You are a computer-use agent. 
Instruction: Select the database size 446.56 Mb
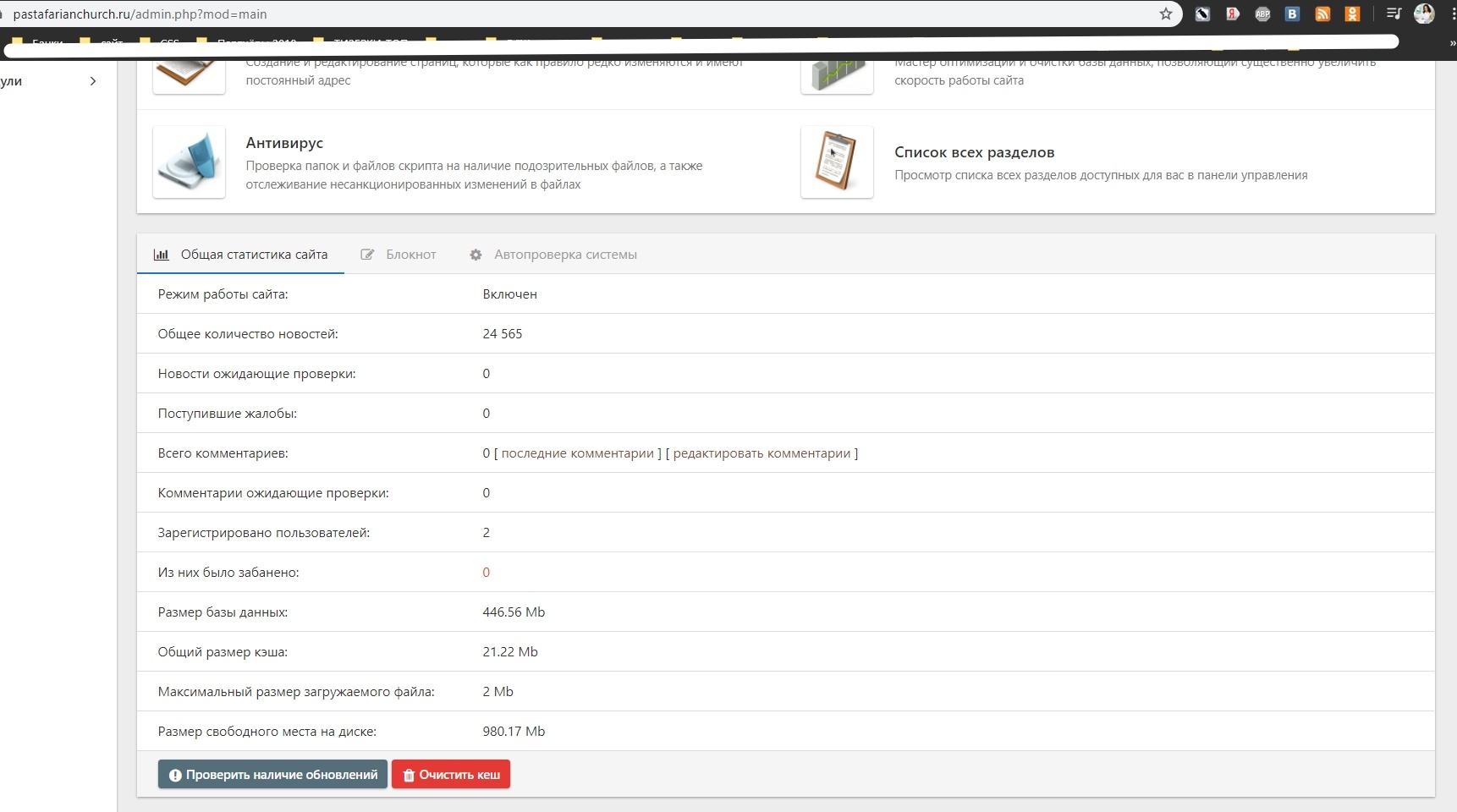pos(514,612)
